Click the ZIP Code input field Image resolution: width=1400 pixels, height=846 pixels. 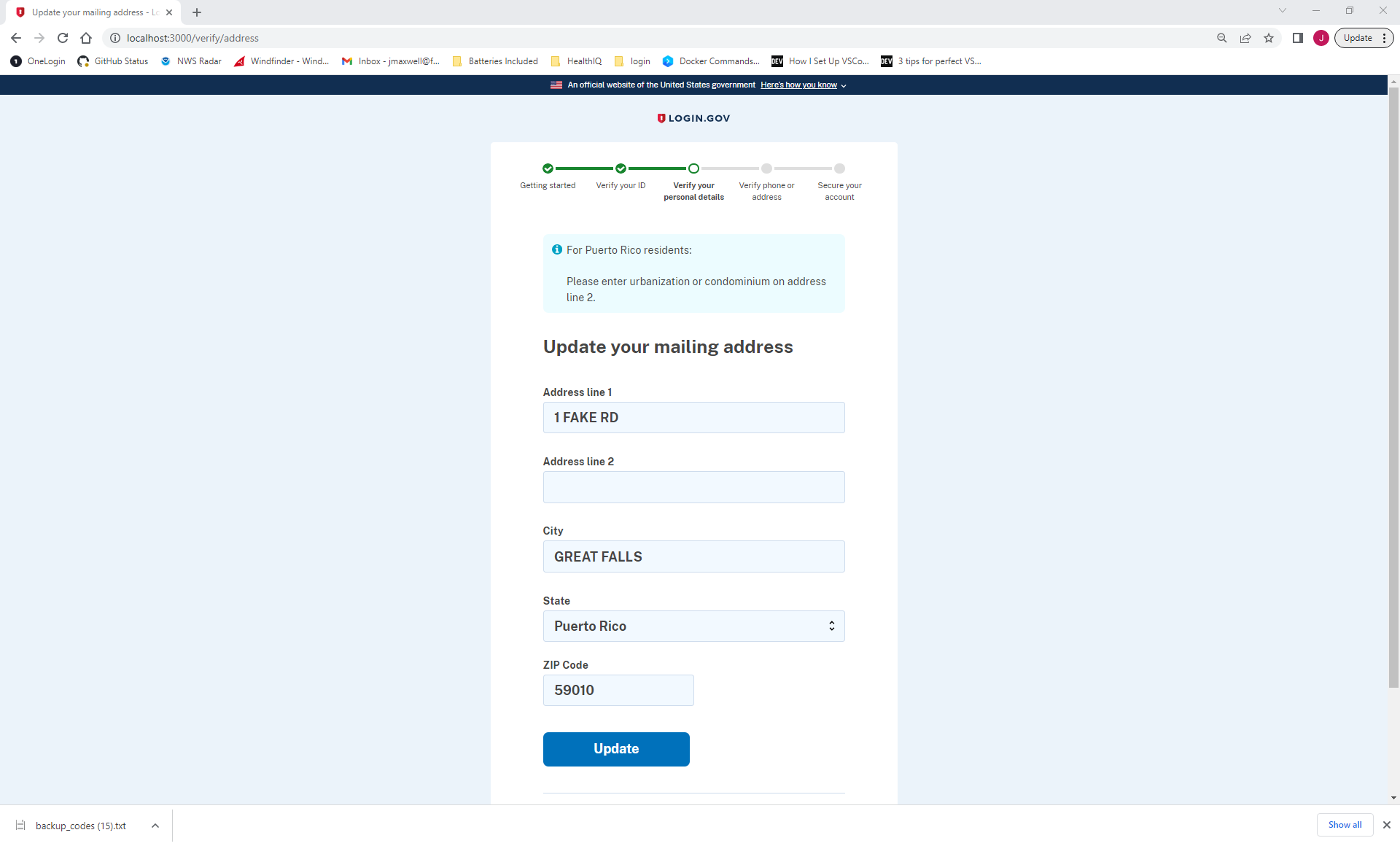click(x=618, y=690)
